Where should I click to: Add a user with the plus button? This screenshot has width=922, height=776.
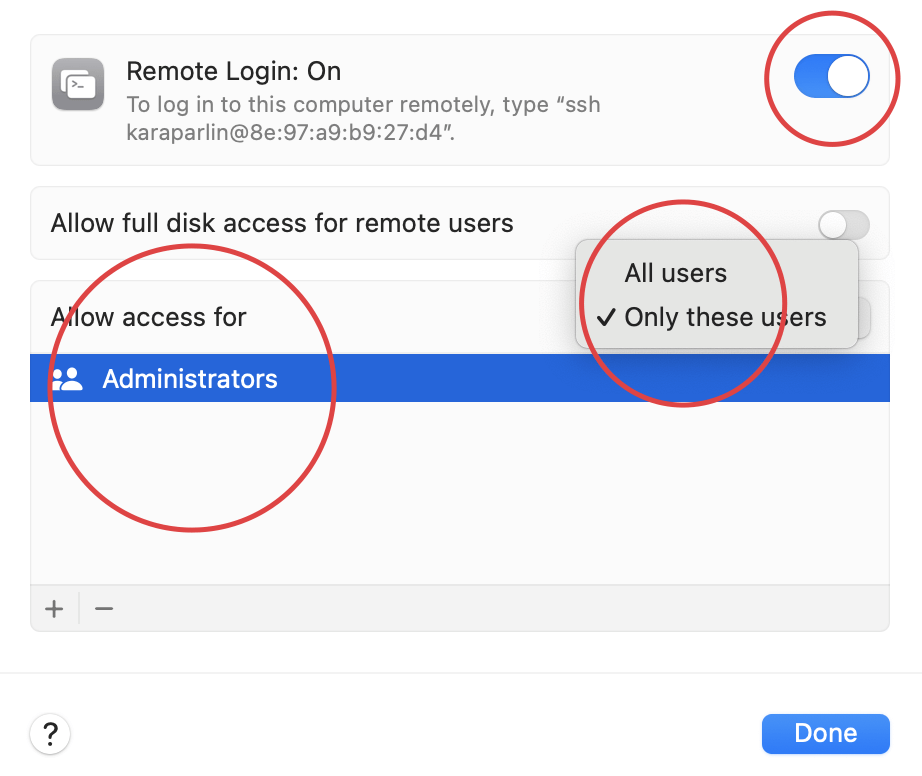click(x=55, y=608)
